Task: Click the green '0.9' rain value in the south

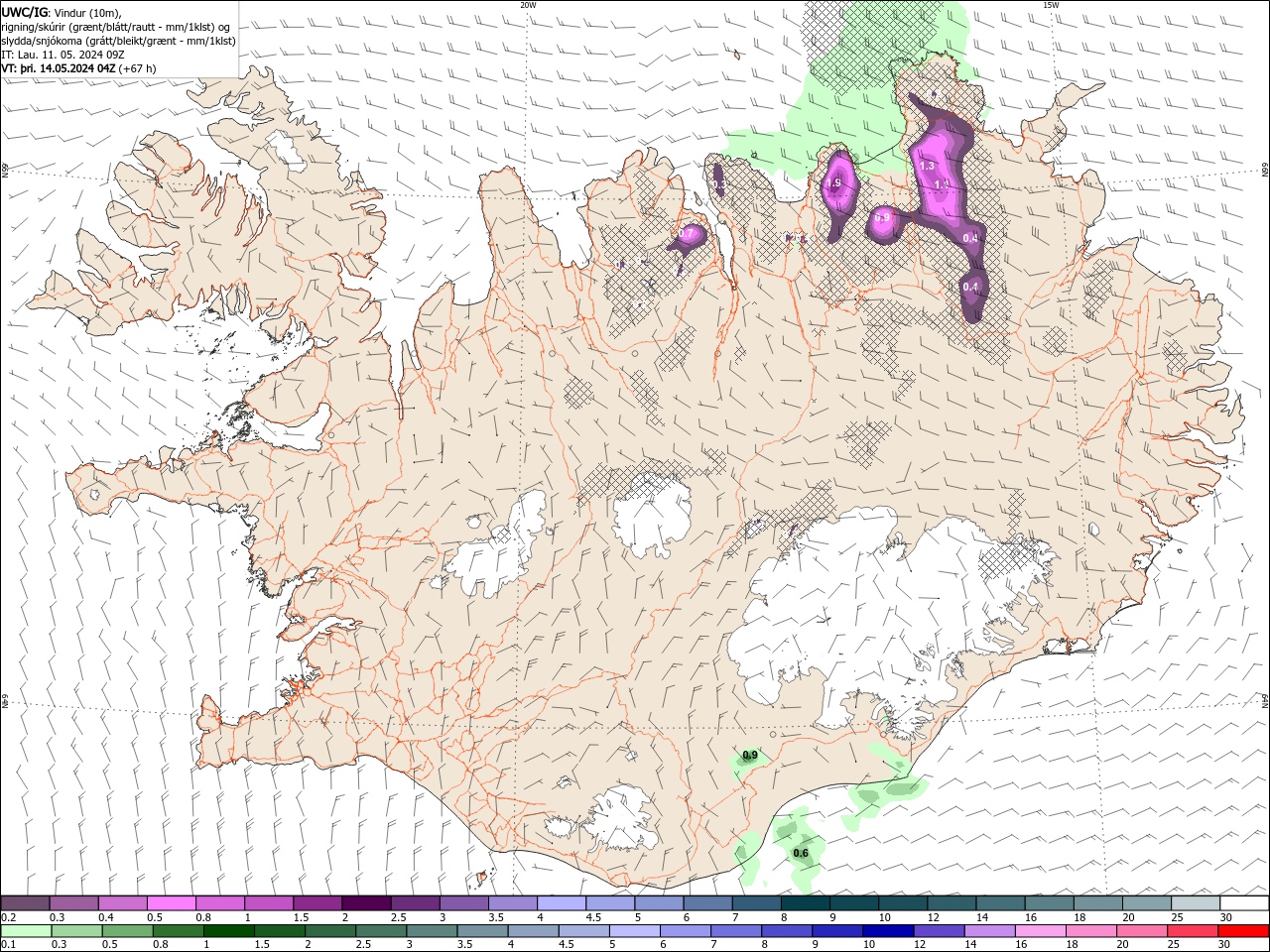Action: (x=750, y=756)
